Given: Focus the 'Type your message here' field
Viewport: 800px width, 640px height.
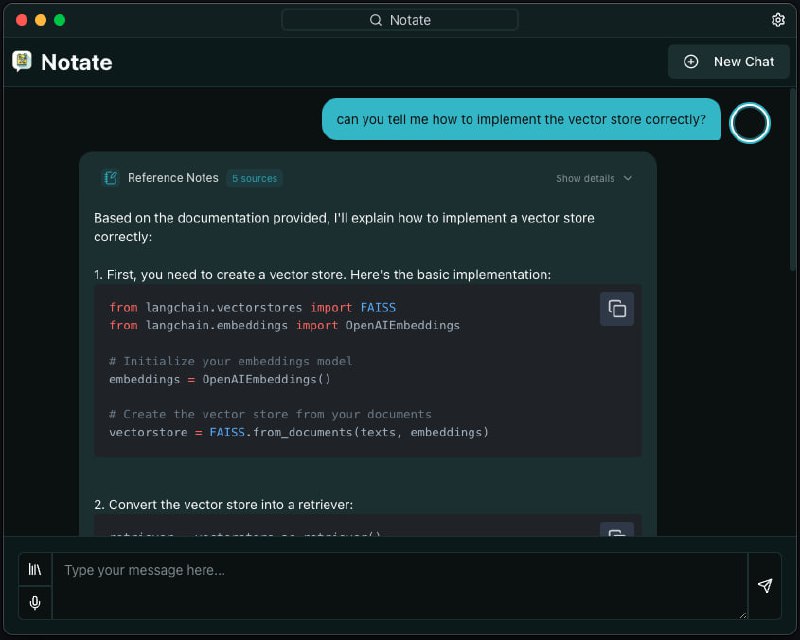Looking at the screenshot, I should click(400, 586).
